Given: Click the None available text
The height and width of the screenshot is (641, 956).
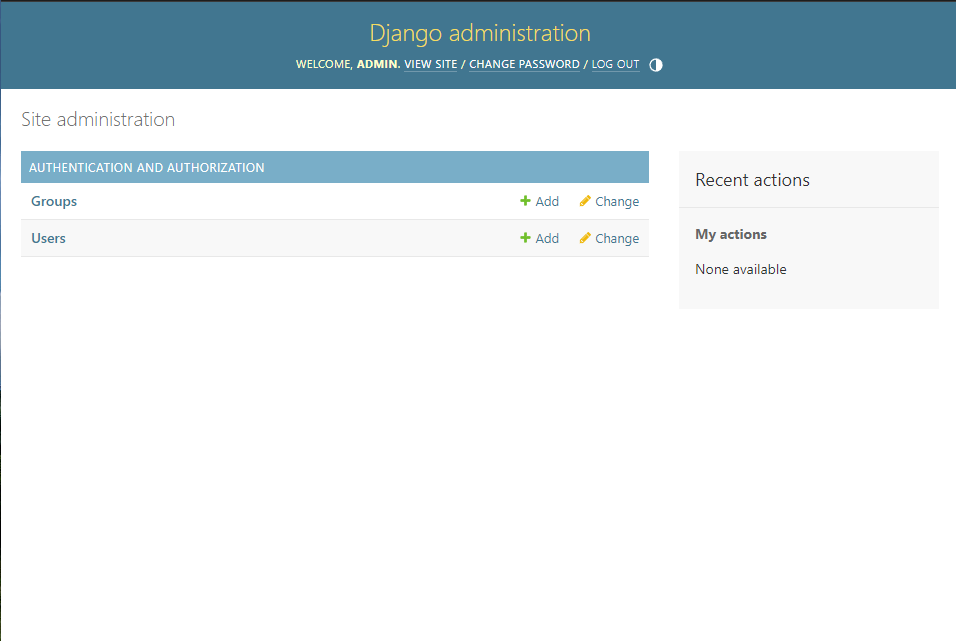Looking at the screenshot, I should pyautogui.click(x=741, y=269).
